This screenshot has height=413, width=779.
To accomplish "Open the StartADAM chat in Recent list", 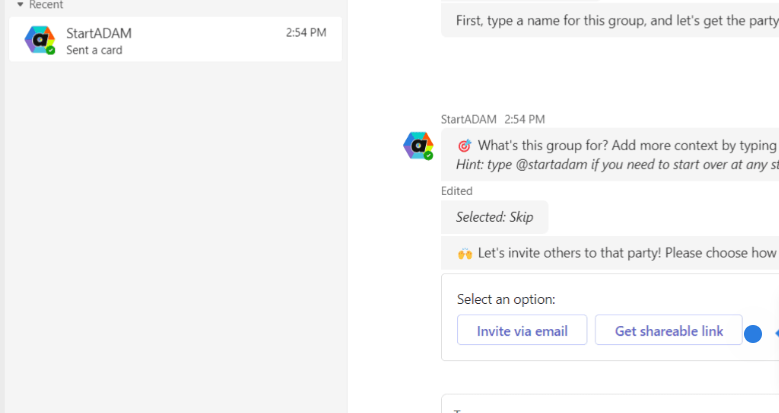I will (x=175, y=40).
